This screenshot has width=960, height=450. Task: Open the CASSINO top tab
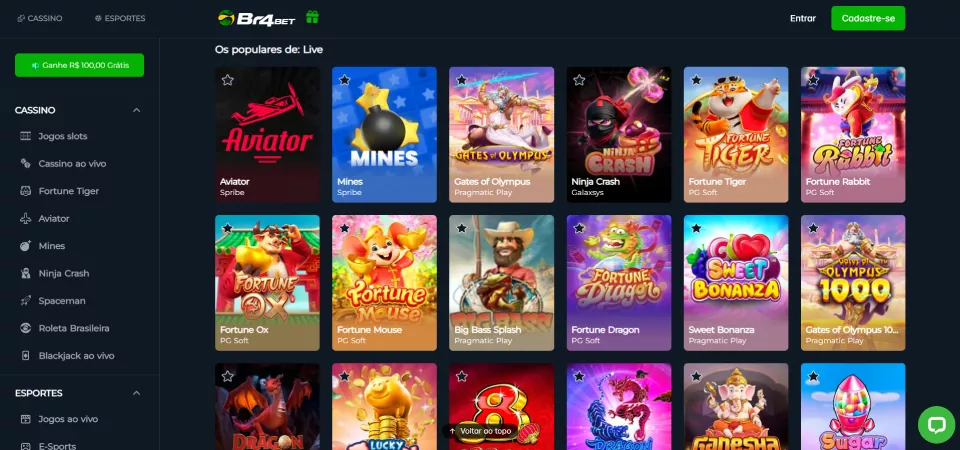click(40, 18)
